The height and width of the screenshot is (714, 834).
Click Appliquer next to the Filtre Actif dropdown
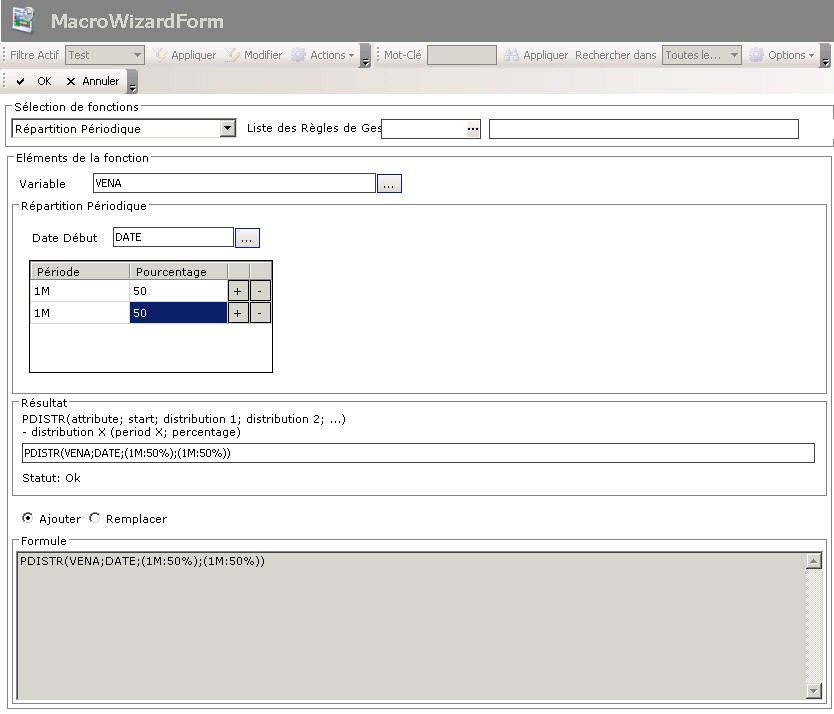pos(185,55)
